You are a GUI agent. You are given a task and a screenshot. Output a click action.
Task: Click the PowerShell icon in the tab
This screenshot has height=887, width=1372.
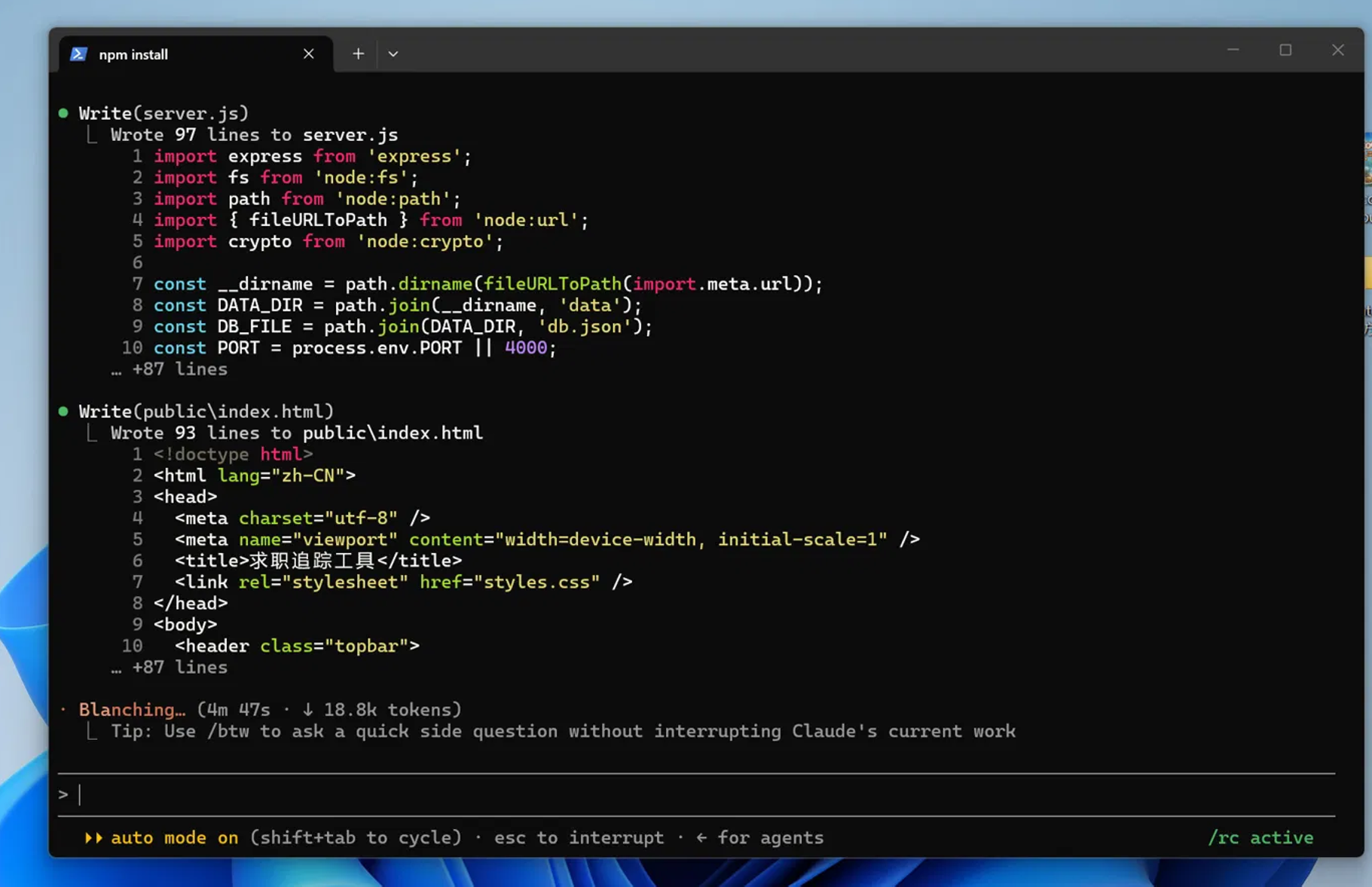[x=78, y=54]
